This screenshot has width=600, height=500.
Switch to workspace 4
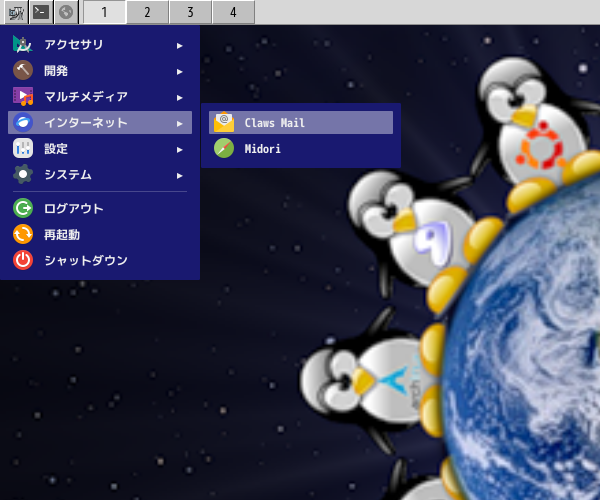(x=233, y=13)
